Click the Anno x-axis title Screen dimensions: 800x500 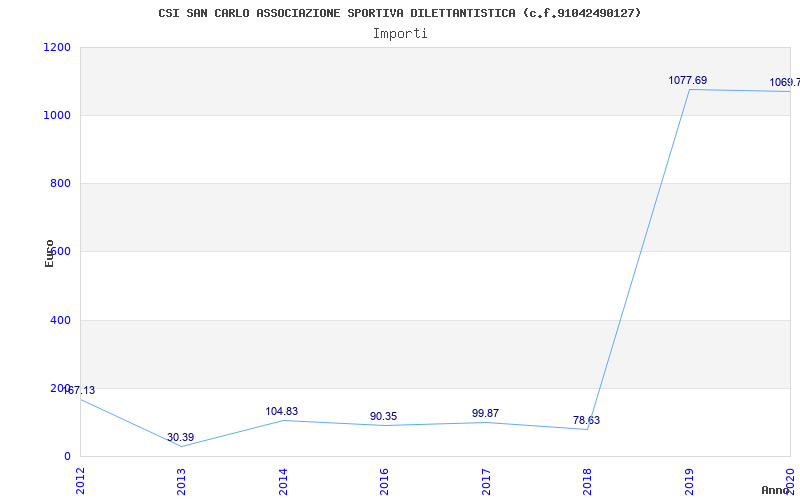776,490
